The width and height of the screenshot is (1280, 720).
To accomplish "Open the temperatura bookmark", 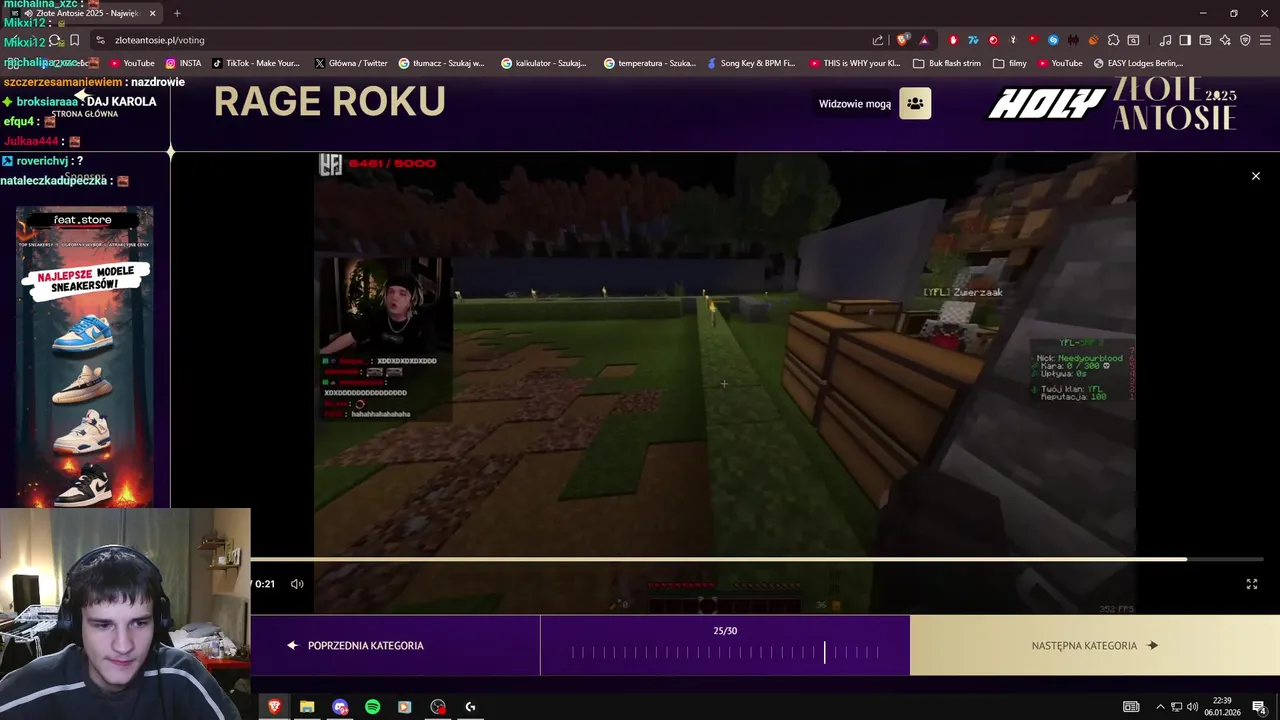I will coord(650,63).
